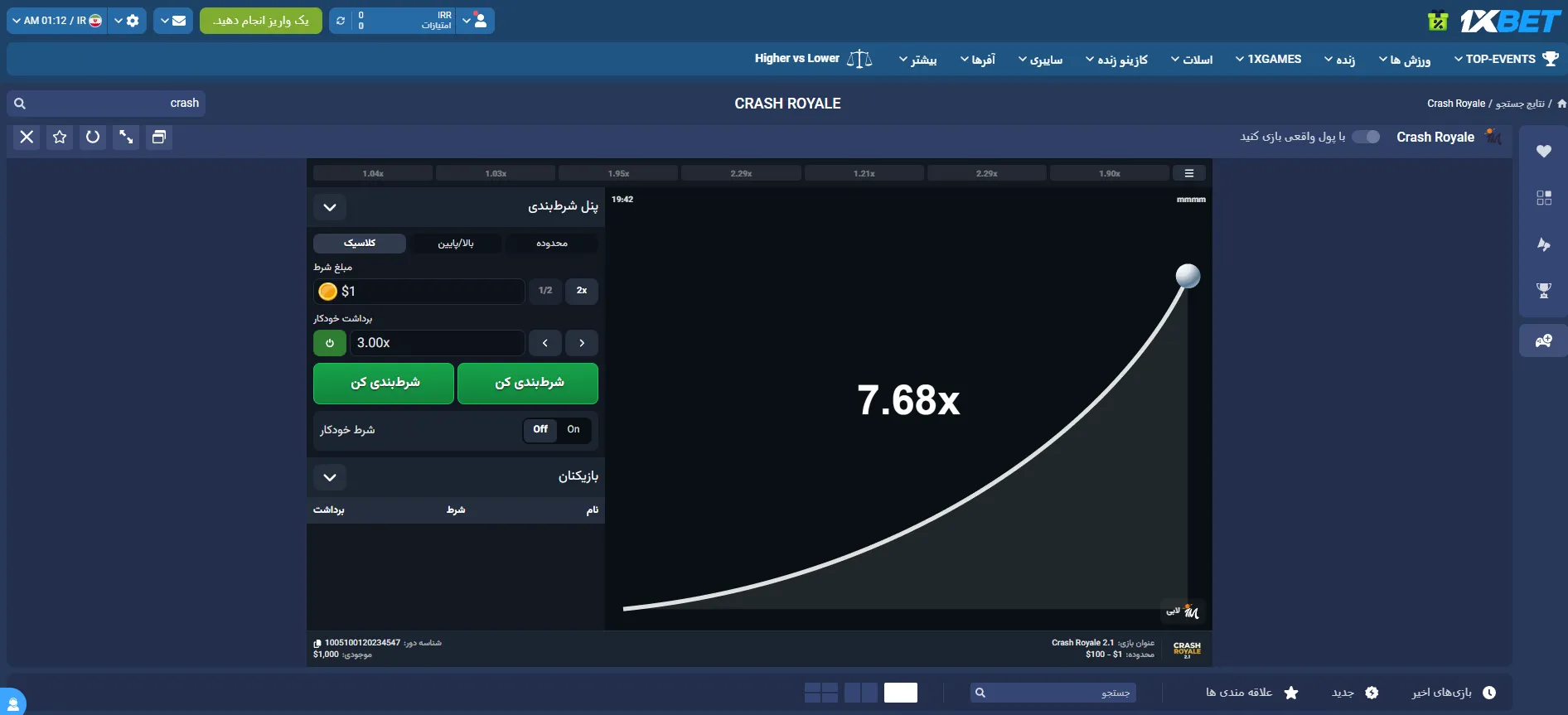This screenshot has height=715, width=1568.
Task: Decrease auto cashout with left arrow
Action: point(545,343)
